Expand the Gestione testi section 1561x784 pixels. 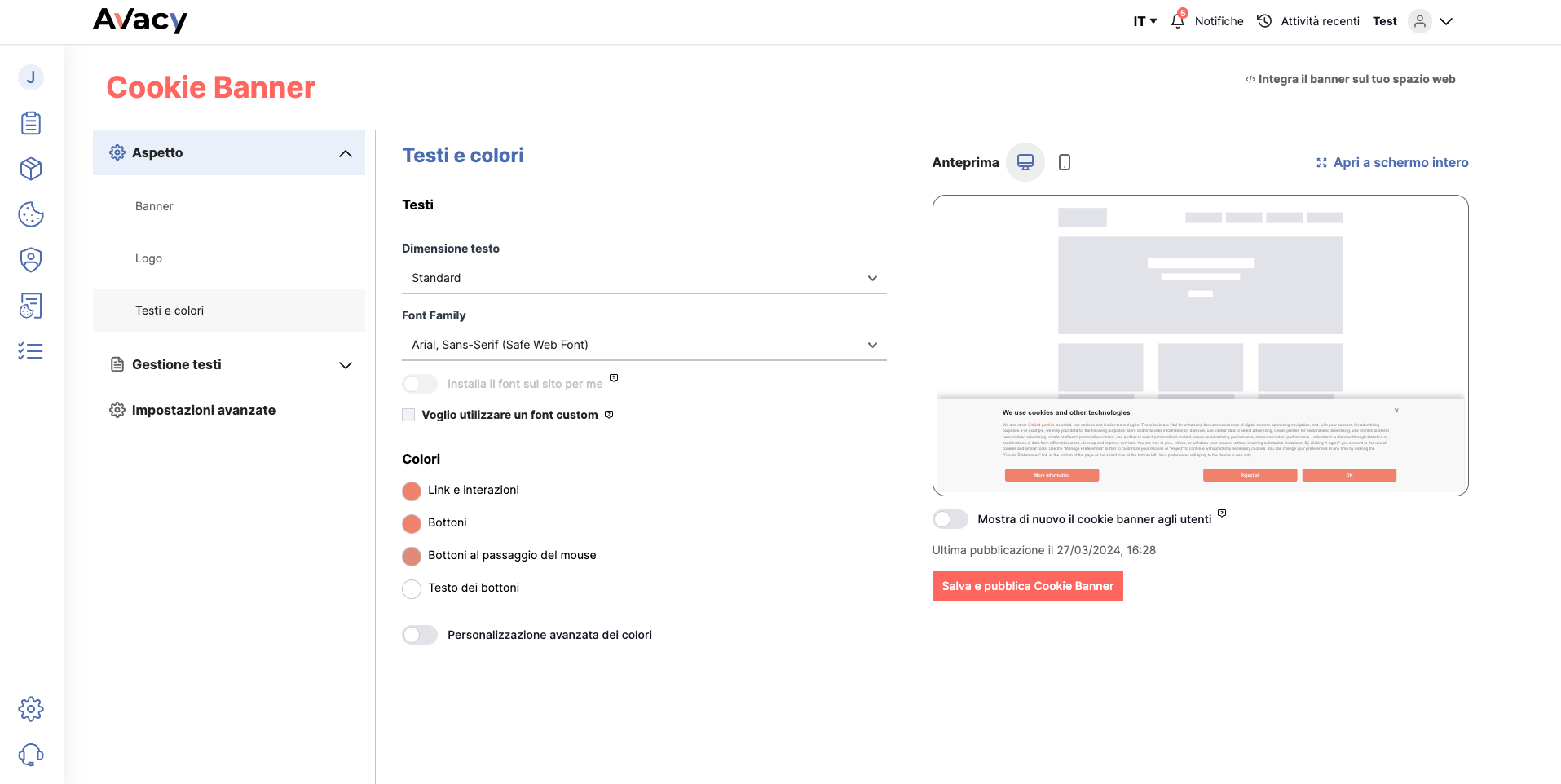(x=229, y=364)
